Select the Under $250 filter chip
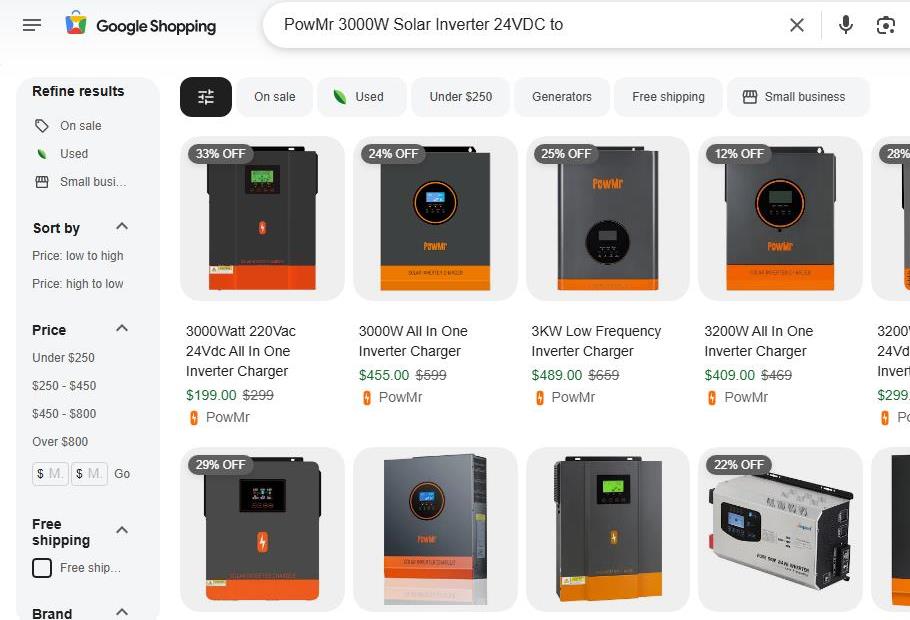The width and height of the screenshot is (910, 620). pyautogui.click(x=461, y=97)
